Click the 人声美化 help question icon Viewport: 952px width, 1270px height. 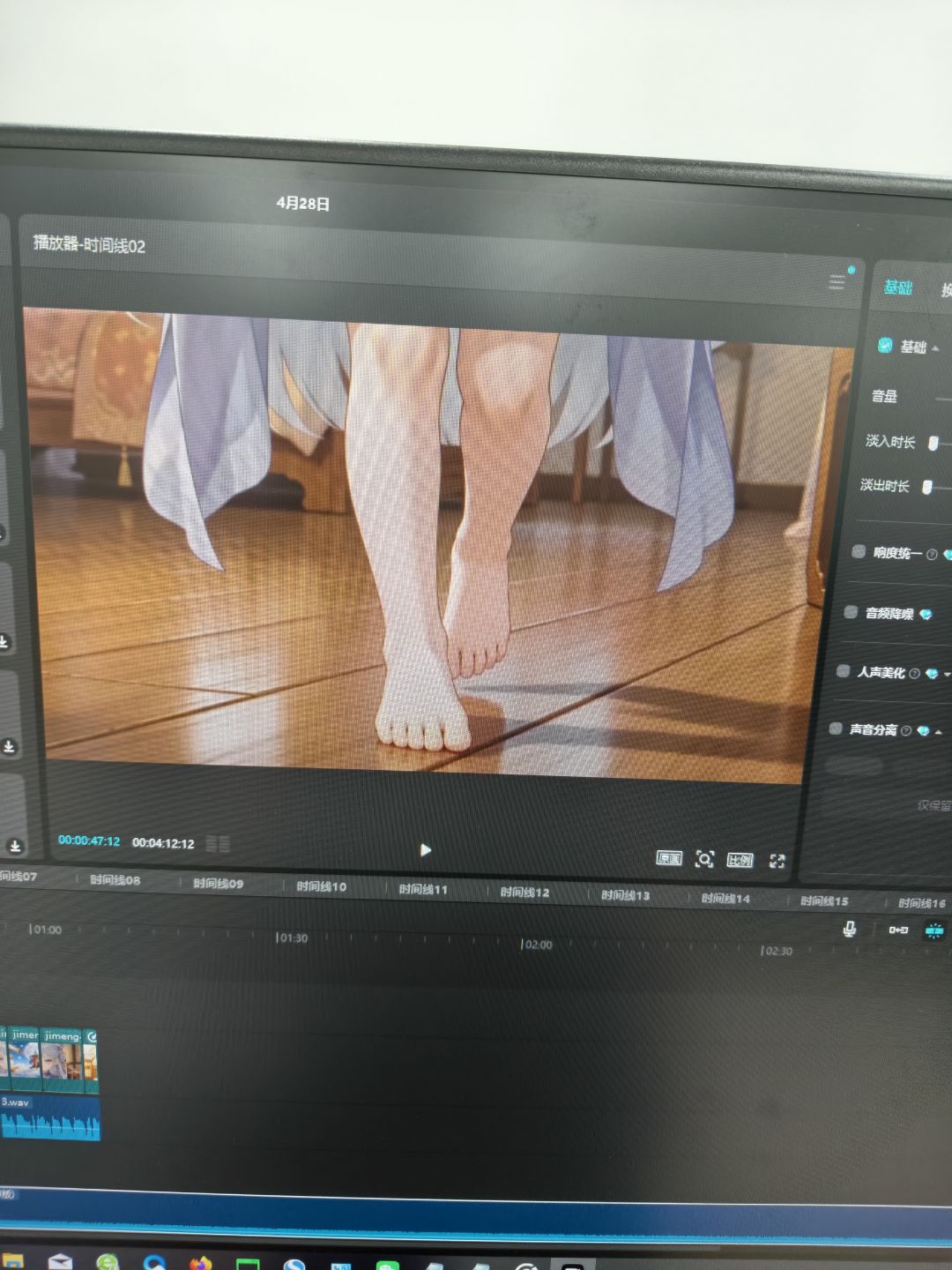(914, 674)
